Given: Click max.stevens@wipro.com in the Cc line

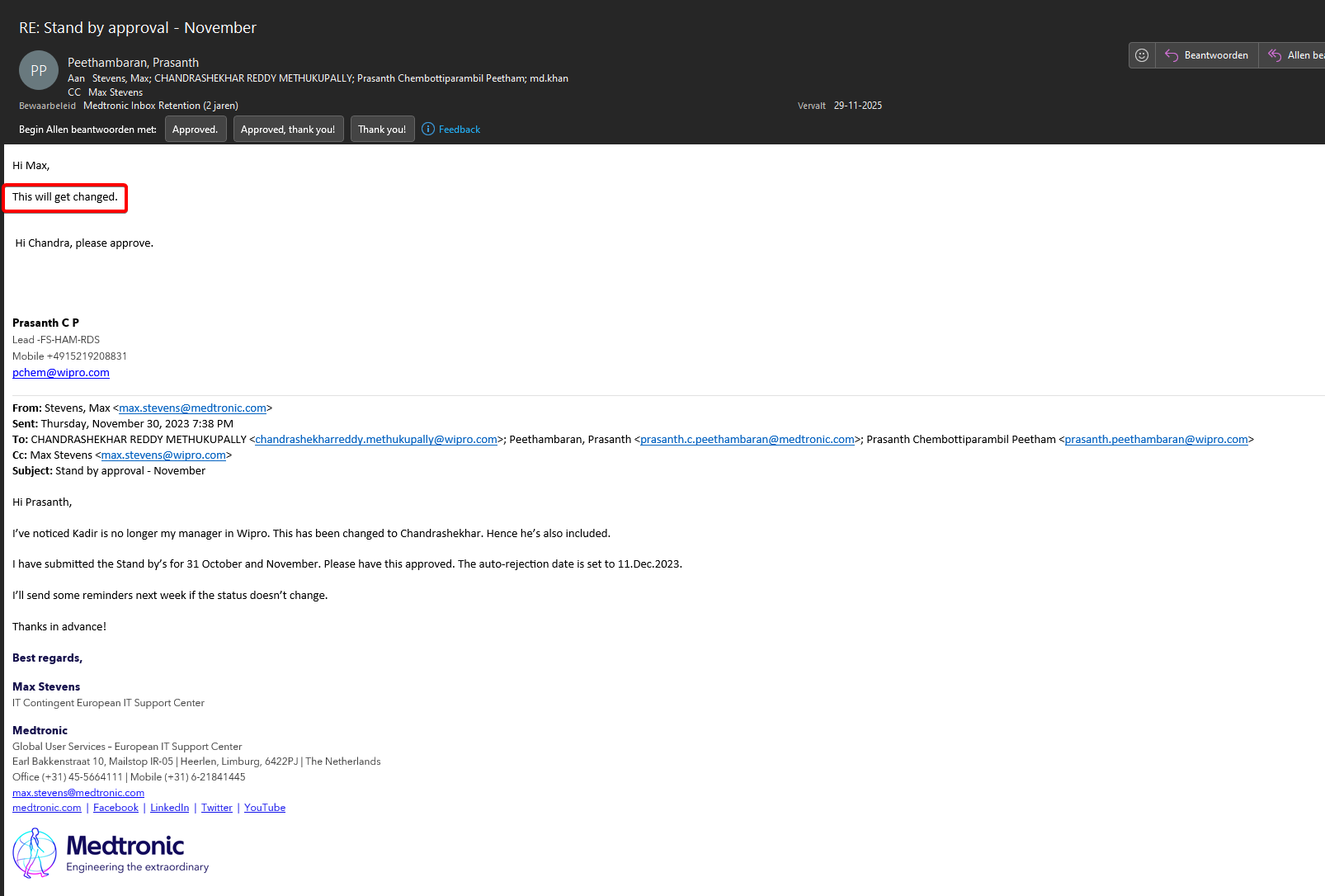Looking at the screenshot, I should 163,455.
